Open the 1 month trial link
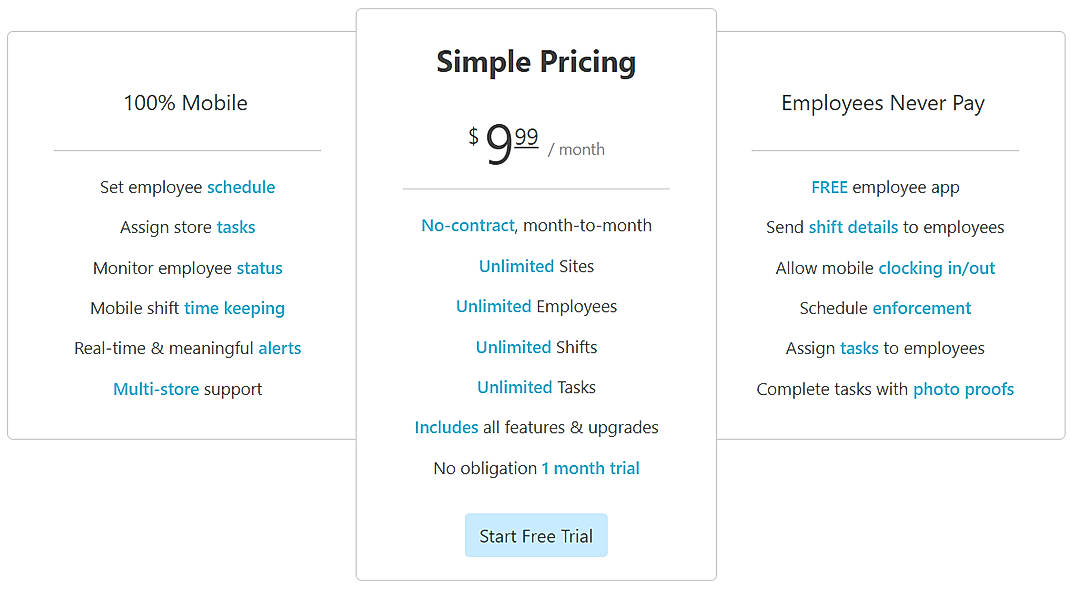Screen dimensions: 1070x589 click(x=591, y=468)
